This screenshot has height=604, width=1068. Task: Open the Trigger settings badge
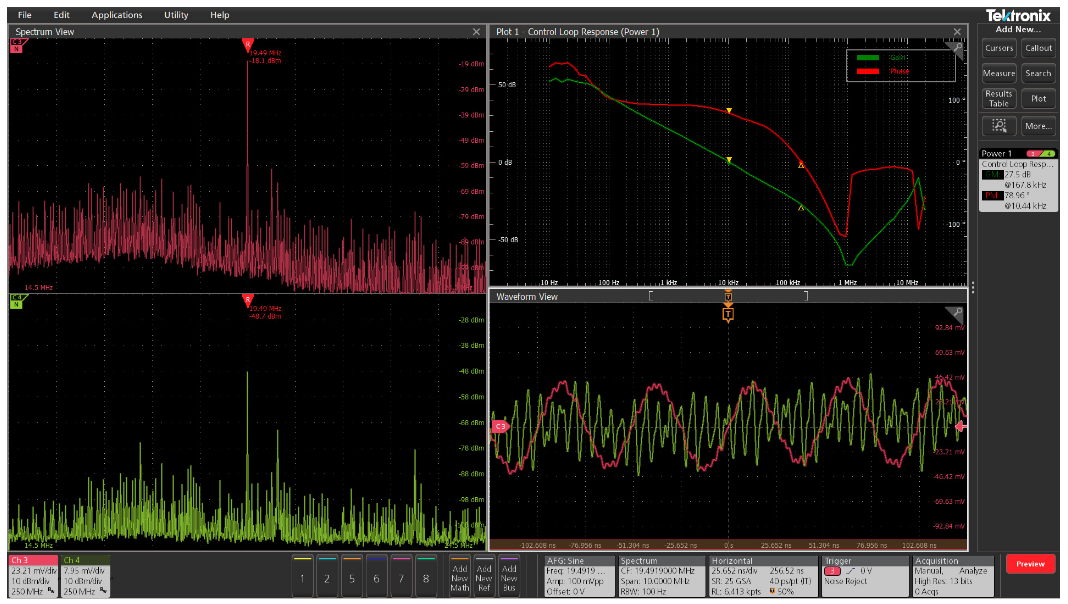coord(864,576)
